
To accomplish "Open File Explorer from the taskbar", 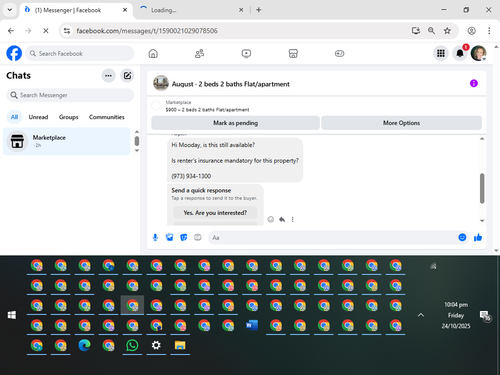I will coord(180,345).
